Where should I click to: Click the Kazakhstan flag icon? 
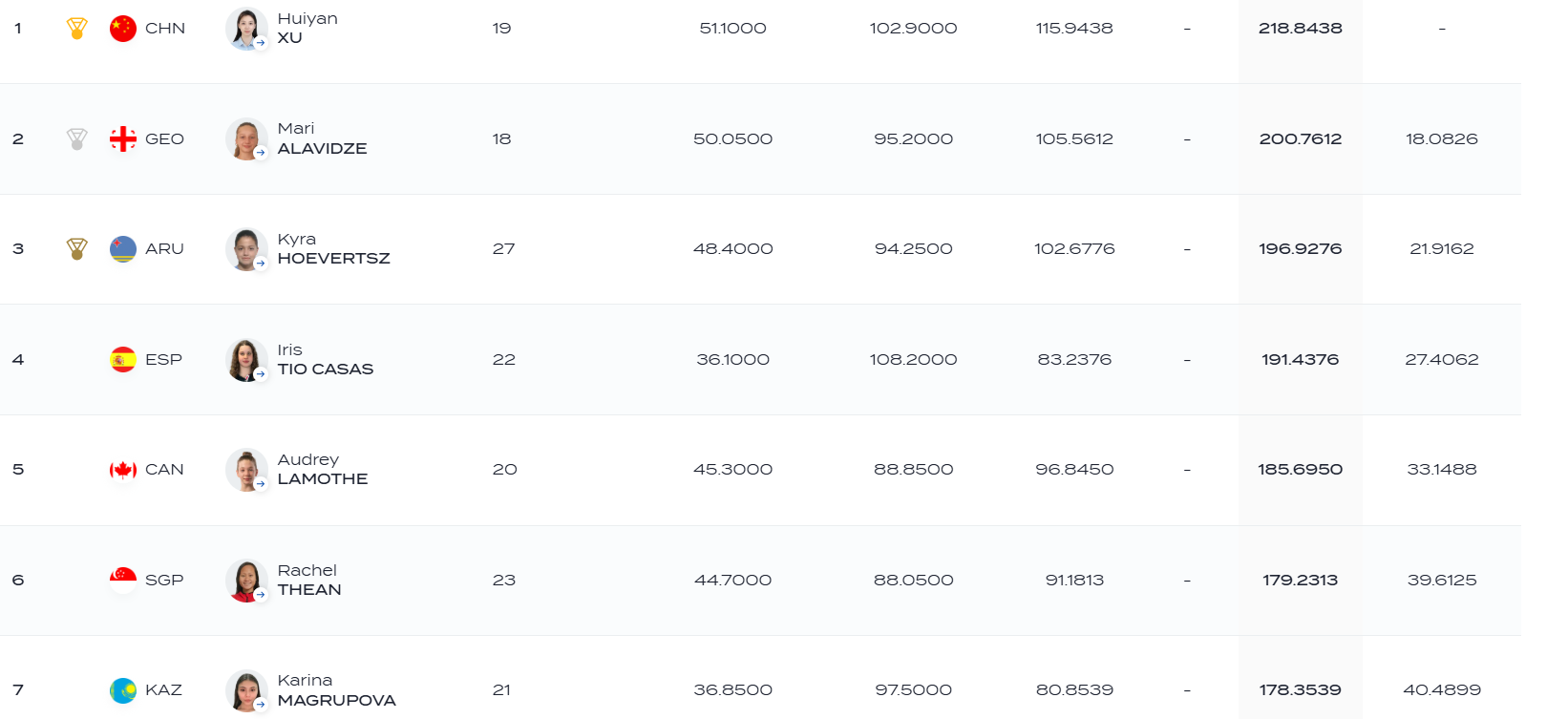[123, 690]
